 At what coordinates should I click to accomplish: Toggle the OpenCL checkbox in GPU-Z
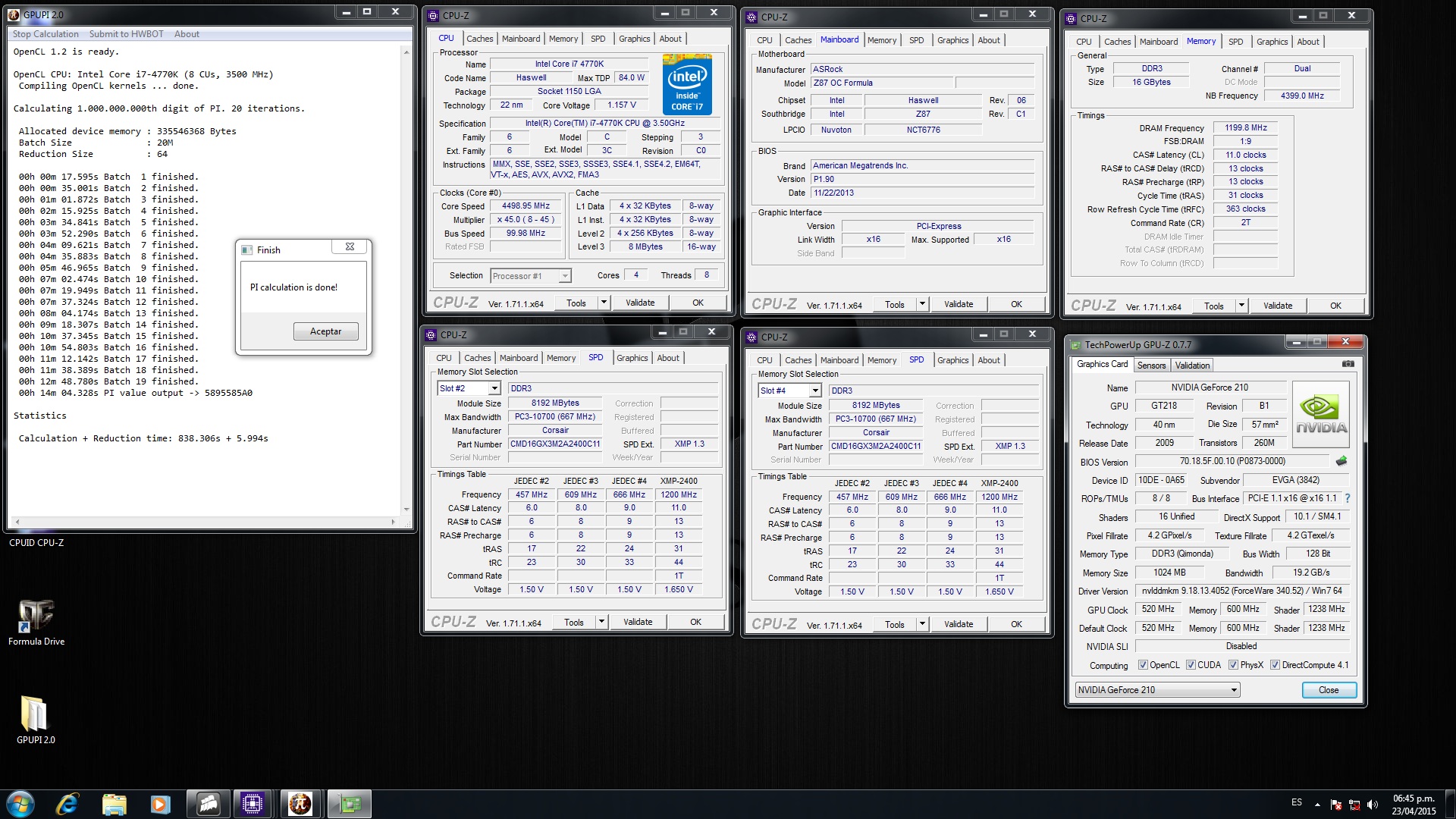click(1143, 665)
